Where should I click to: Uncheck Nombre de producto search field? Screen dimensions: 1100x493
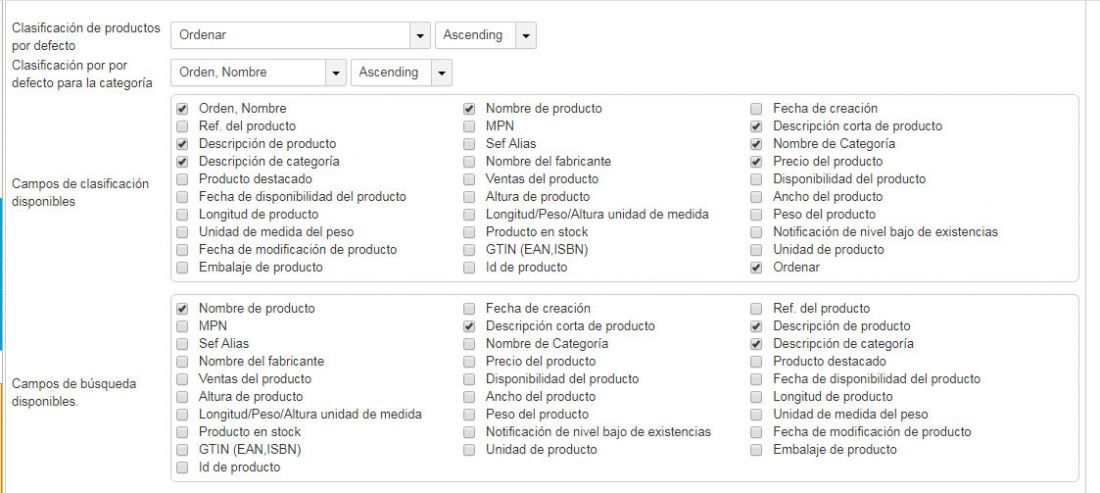(x=182, y=309)
